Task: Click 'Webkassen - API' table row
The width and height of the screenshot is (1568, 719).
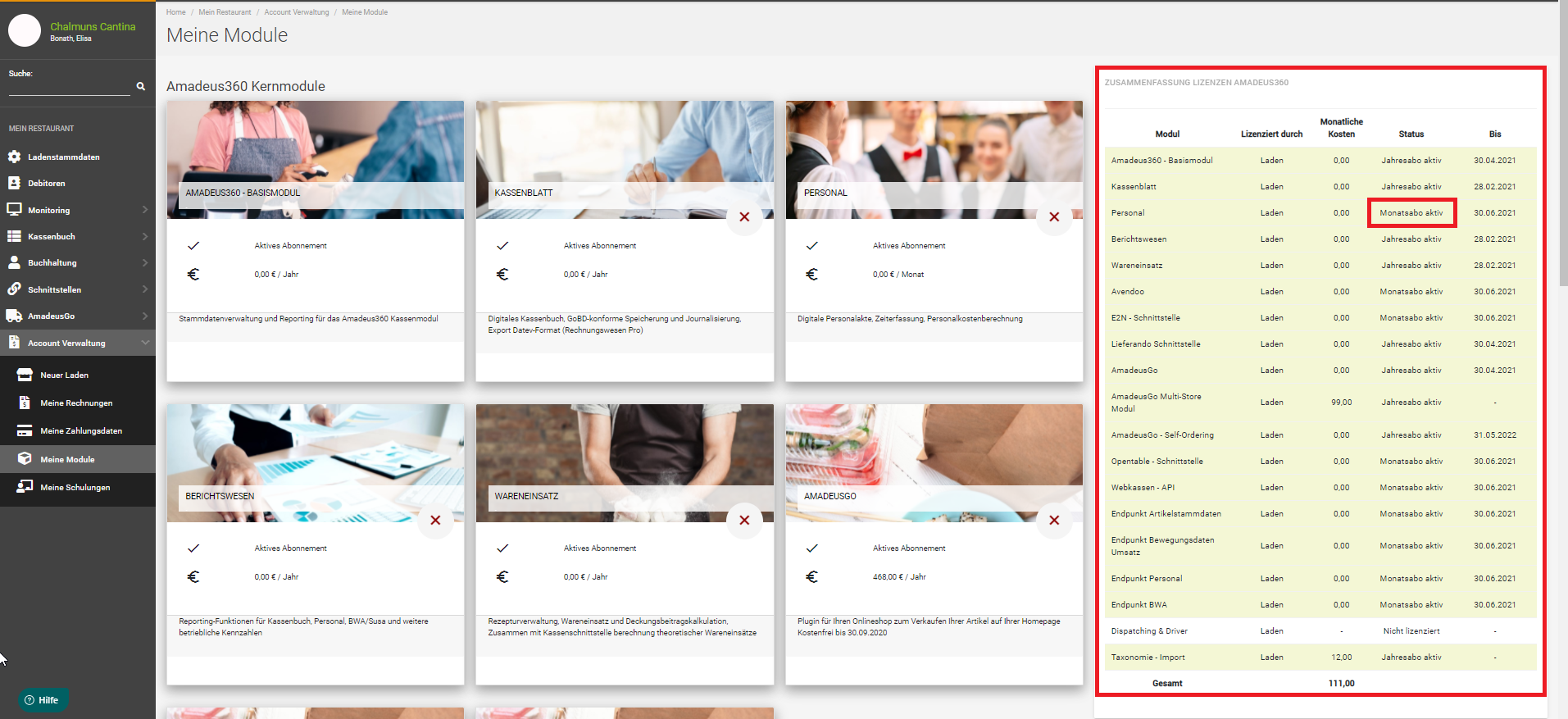Action: point(1320,488)
